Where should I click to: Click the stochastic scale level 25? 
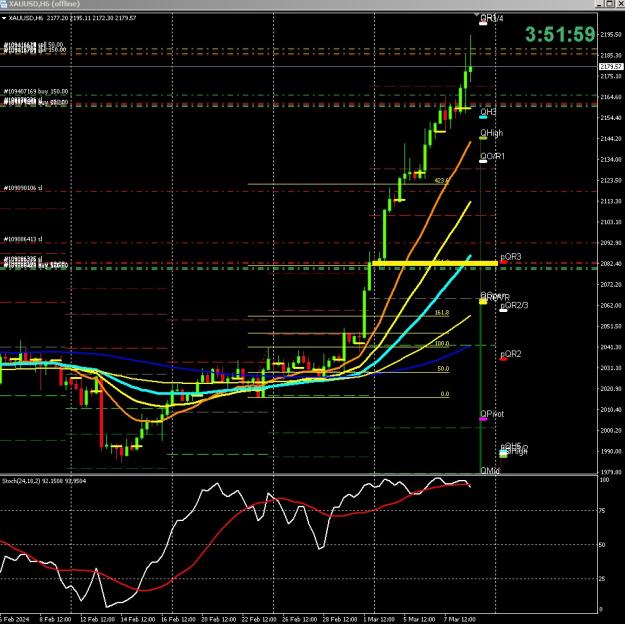[x=602, y=579]
